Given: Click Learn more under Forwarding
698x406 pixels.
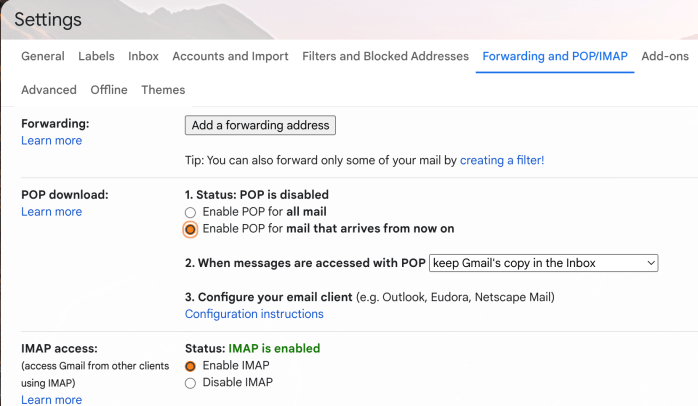Looking at the screenshot, I should 51,141.
